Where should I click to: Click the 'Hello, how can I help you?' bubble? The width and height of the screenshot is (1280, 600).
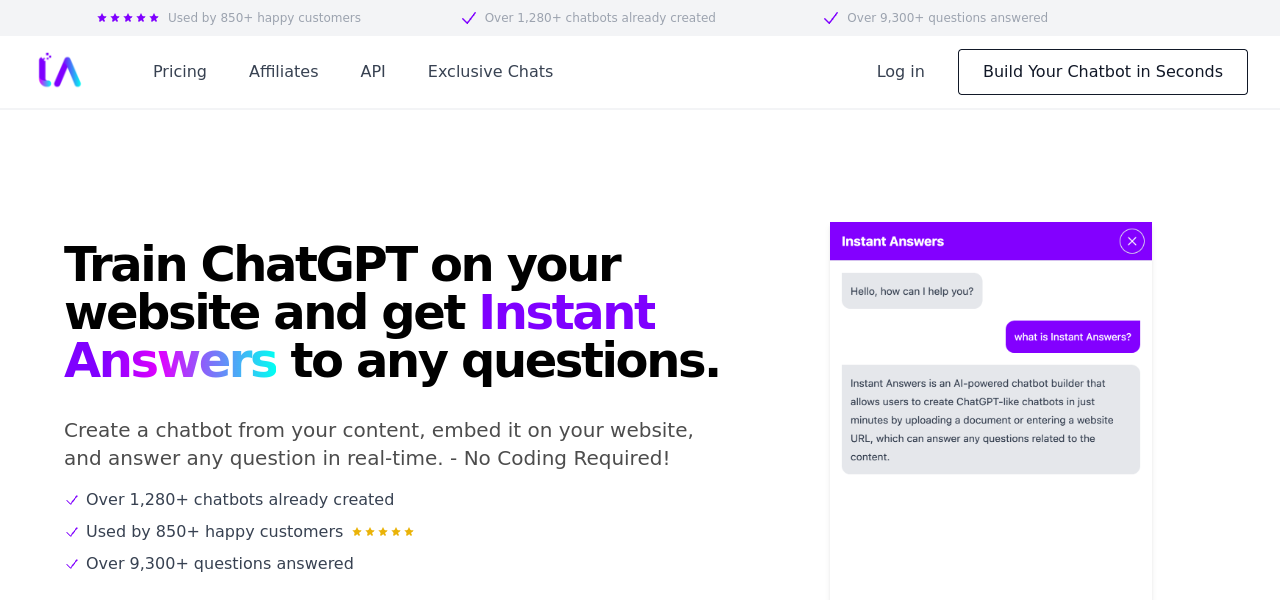912,291
